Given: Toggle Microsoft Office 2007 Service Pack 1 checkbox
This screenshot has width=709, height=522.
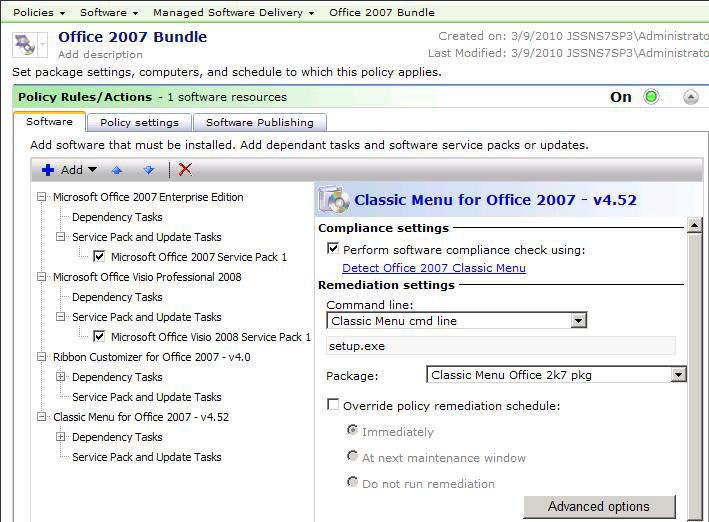Looking at the screenshot, I should [99, 256].
